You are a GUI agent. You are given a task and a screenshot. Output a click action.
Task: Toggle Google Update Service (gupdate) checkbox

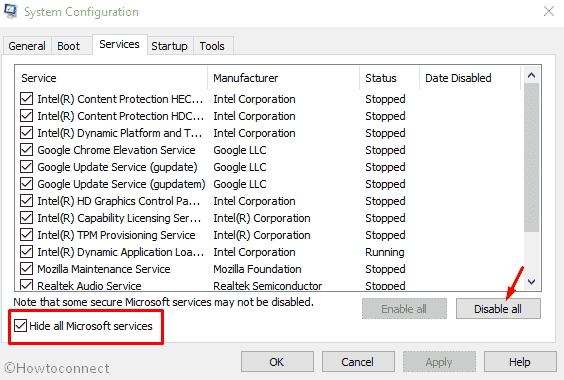(27, 167)
